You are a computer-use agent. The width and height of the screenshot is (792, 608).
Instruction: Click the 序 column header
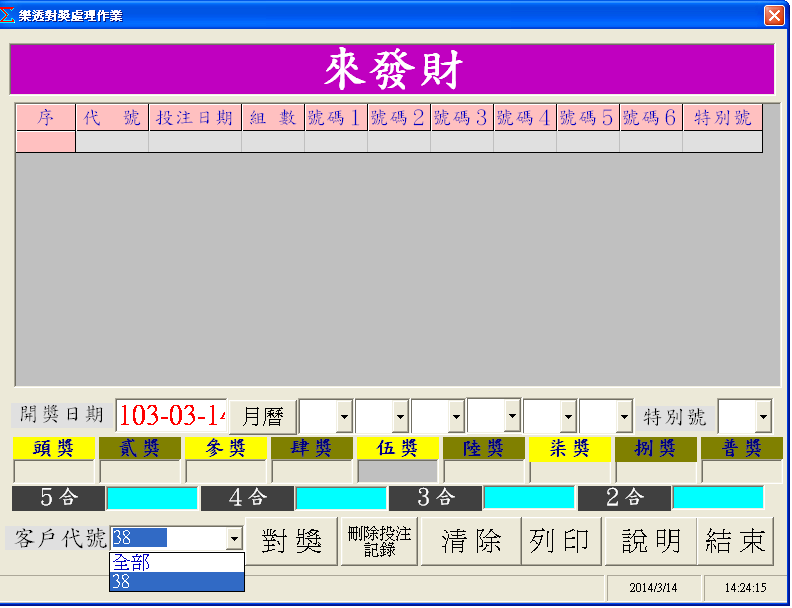[x=45, y=118]
